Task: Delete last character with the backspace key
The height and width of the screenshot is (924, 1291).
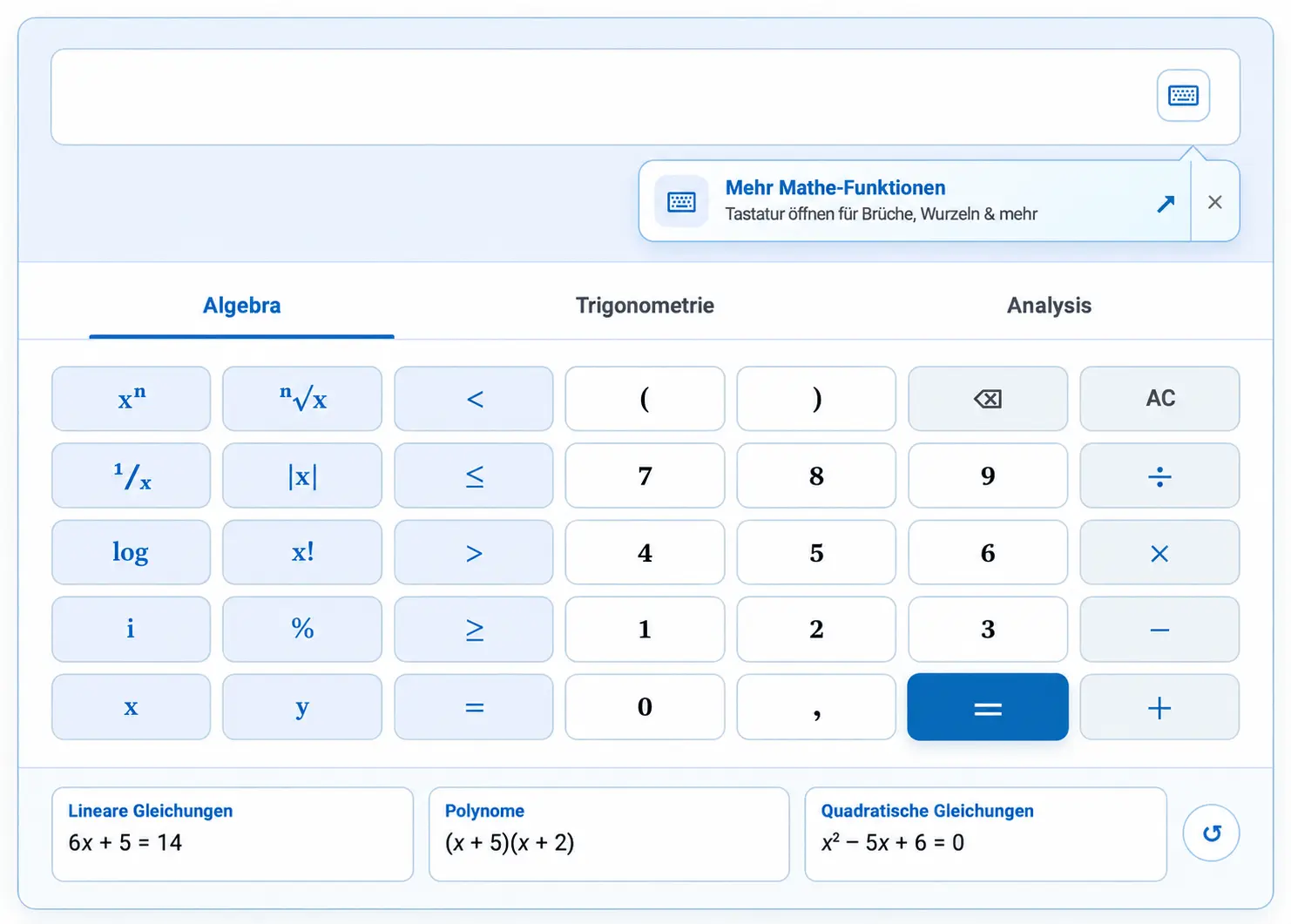Action: (x=988, y=399)
